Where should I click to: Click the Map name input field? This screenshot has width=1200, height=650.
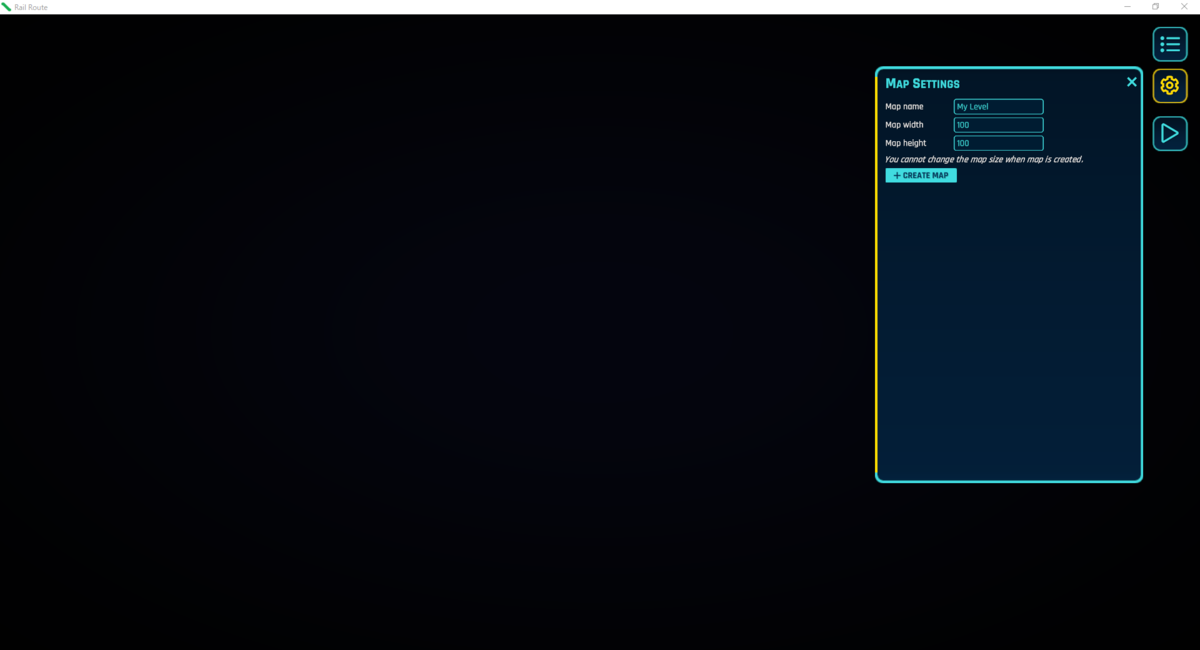[998, 106]
